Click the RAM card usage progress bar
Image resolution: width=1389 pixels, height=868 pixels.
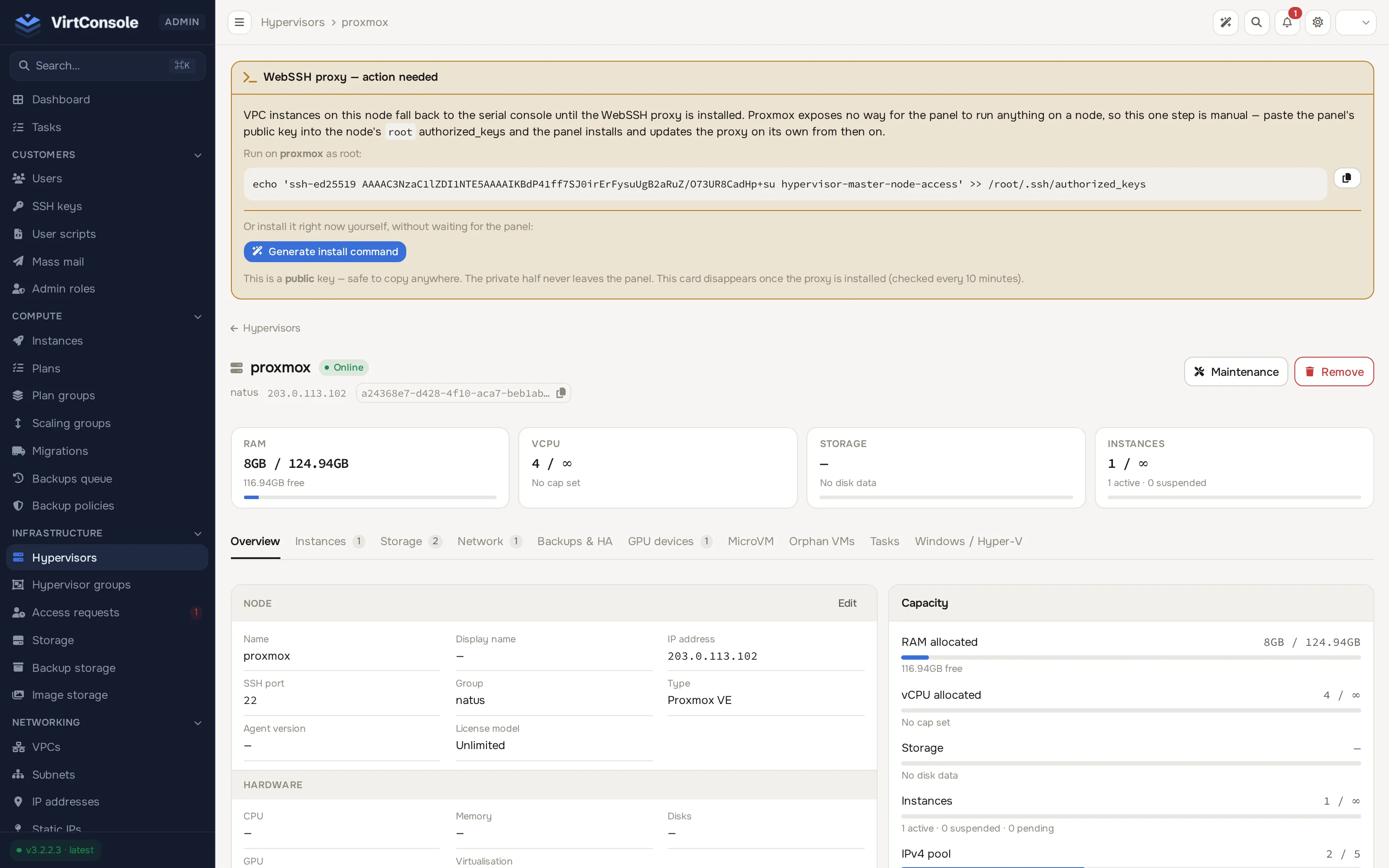click(x=370, y=498)
